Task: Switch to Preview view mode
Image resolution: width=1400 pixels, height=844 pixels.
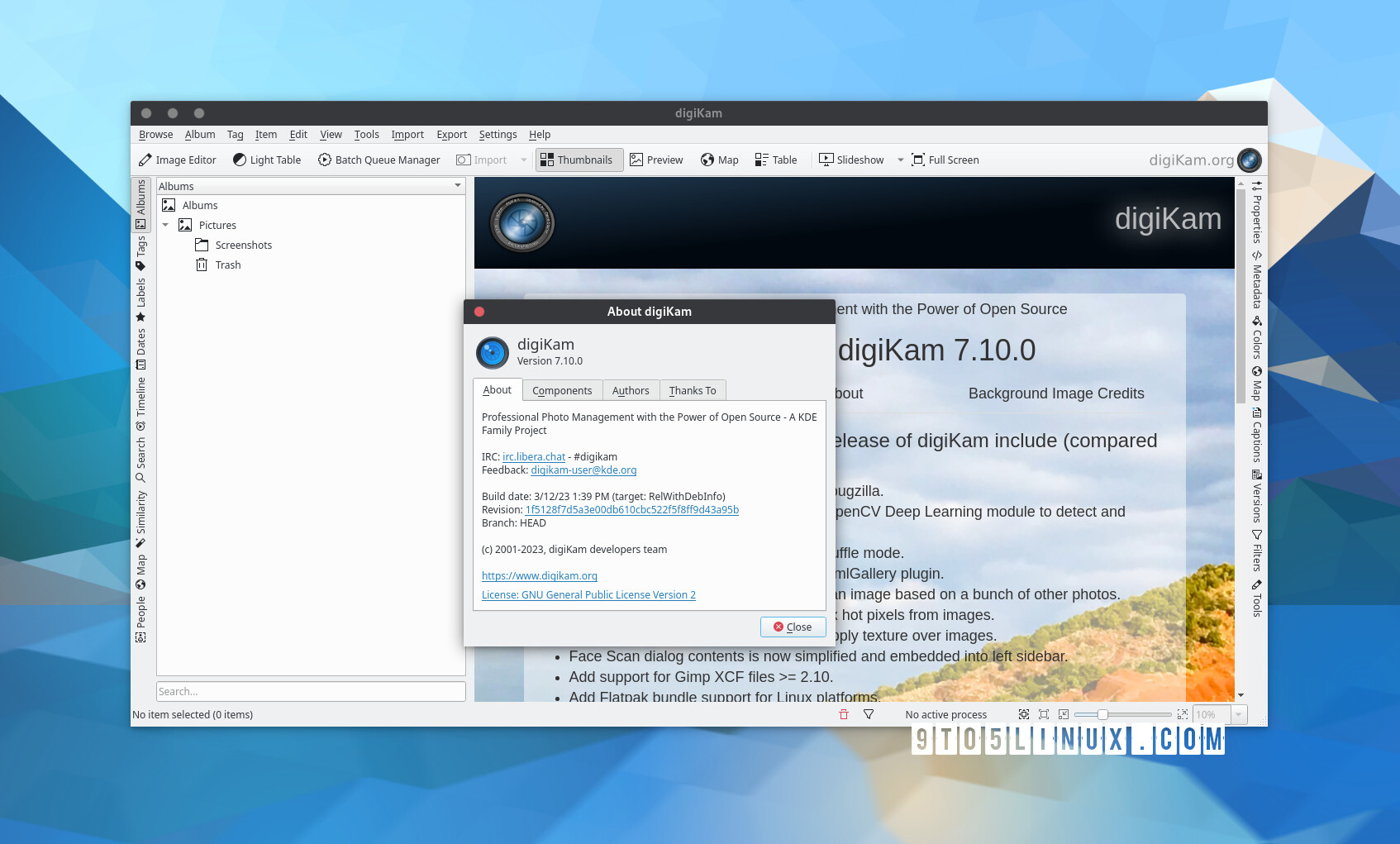Action: pos(656,160)
